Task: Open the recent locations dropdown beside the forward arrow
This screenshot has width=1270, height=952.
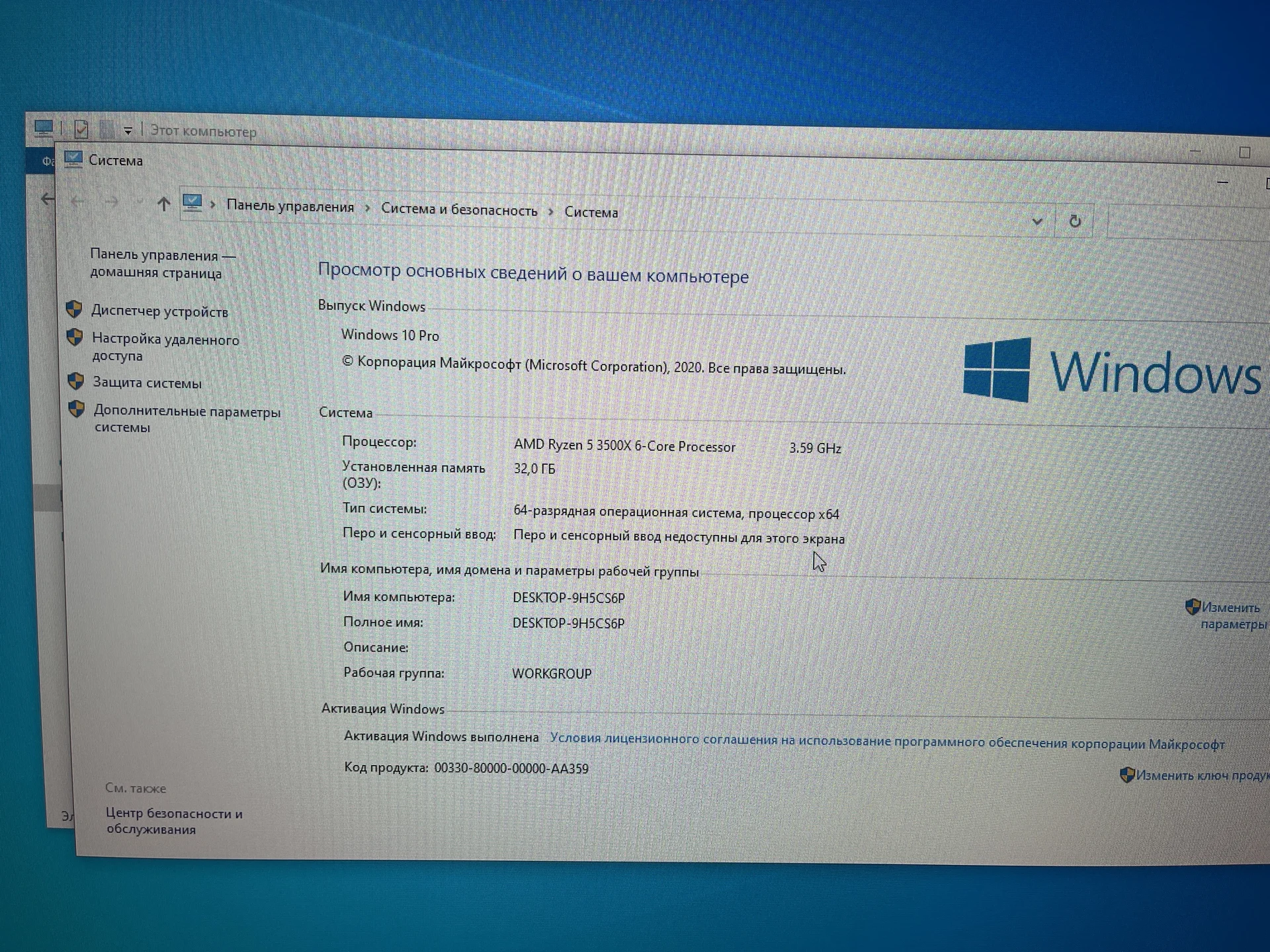Action: click(x=138, y=203)
